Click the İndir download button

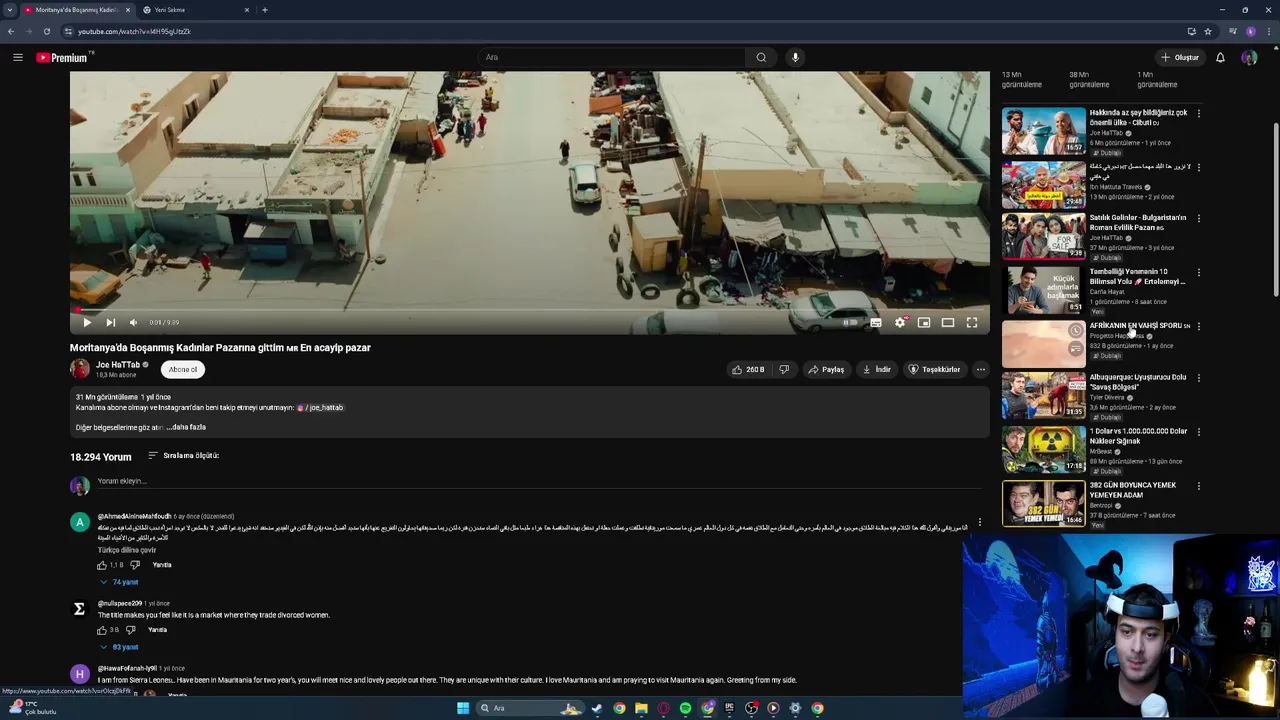pos(876,369)
